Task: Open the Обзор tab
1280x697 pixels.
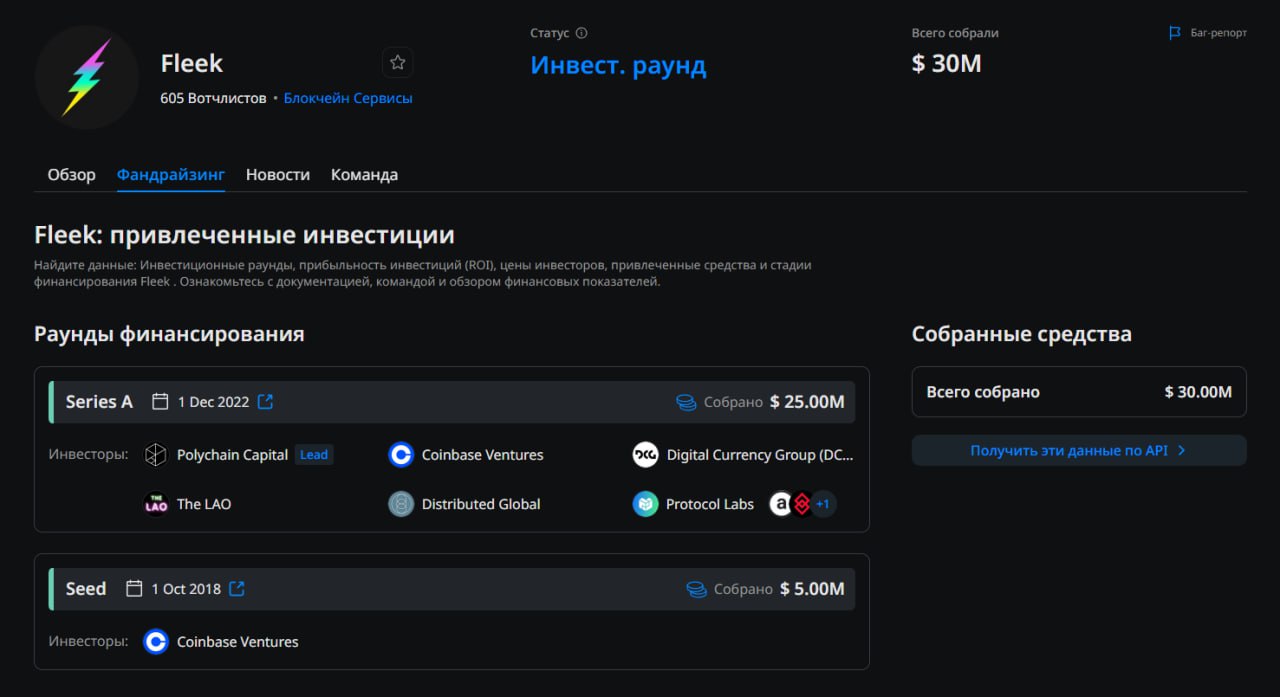Action: point(72,175)
